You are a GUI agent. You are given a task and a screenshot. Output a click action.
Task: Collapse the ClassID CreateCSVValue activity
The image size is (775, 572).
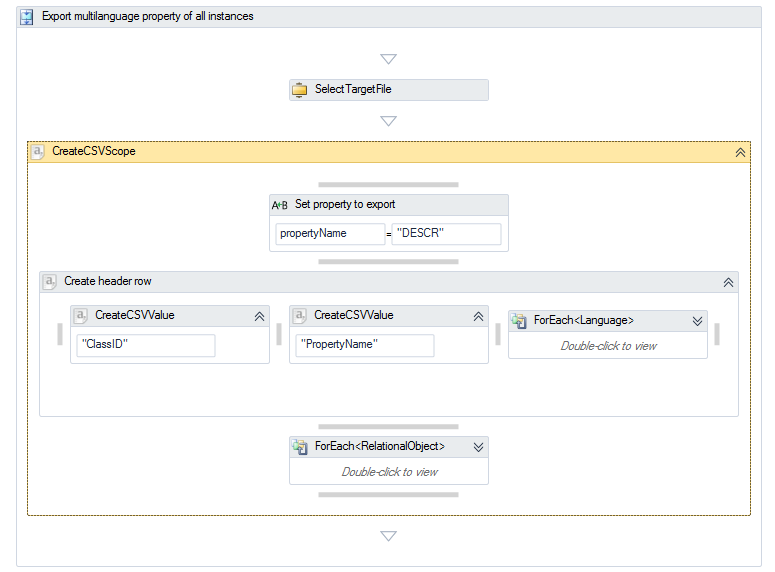259,316
